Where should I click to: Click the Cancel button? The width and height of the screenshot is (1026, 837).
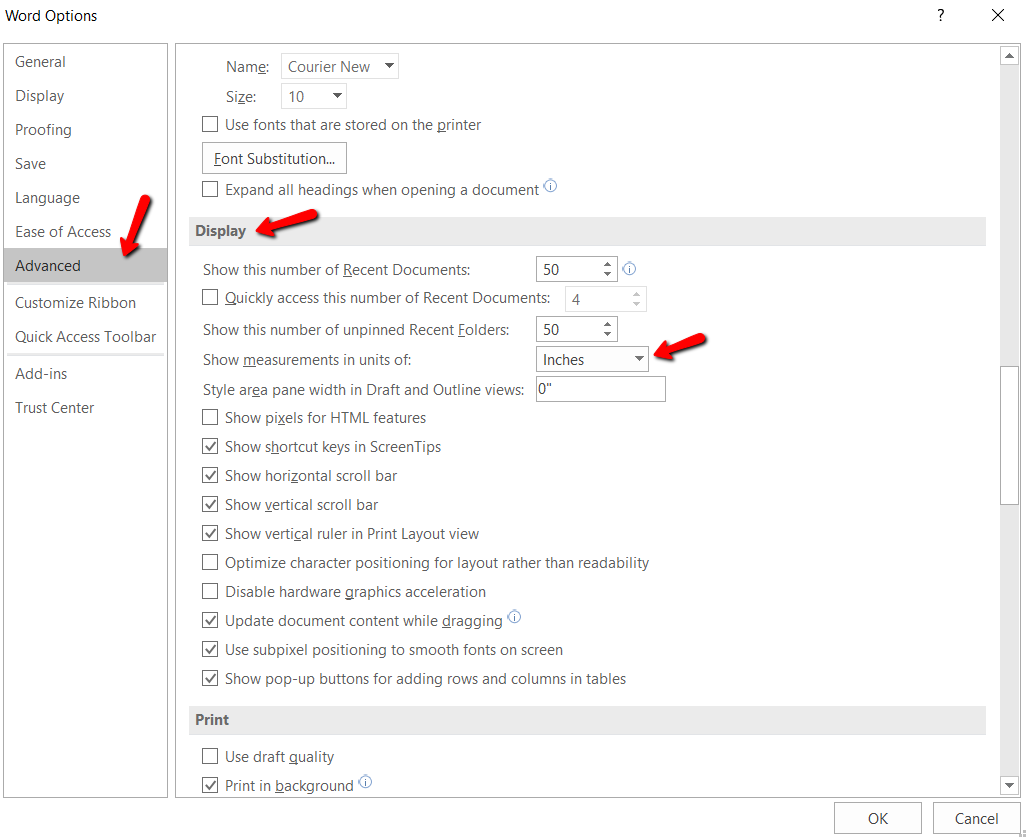[x=976, y=819]
